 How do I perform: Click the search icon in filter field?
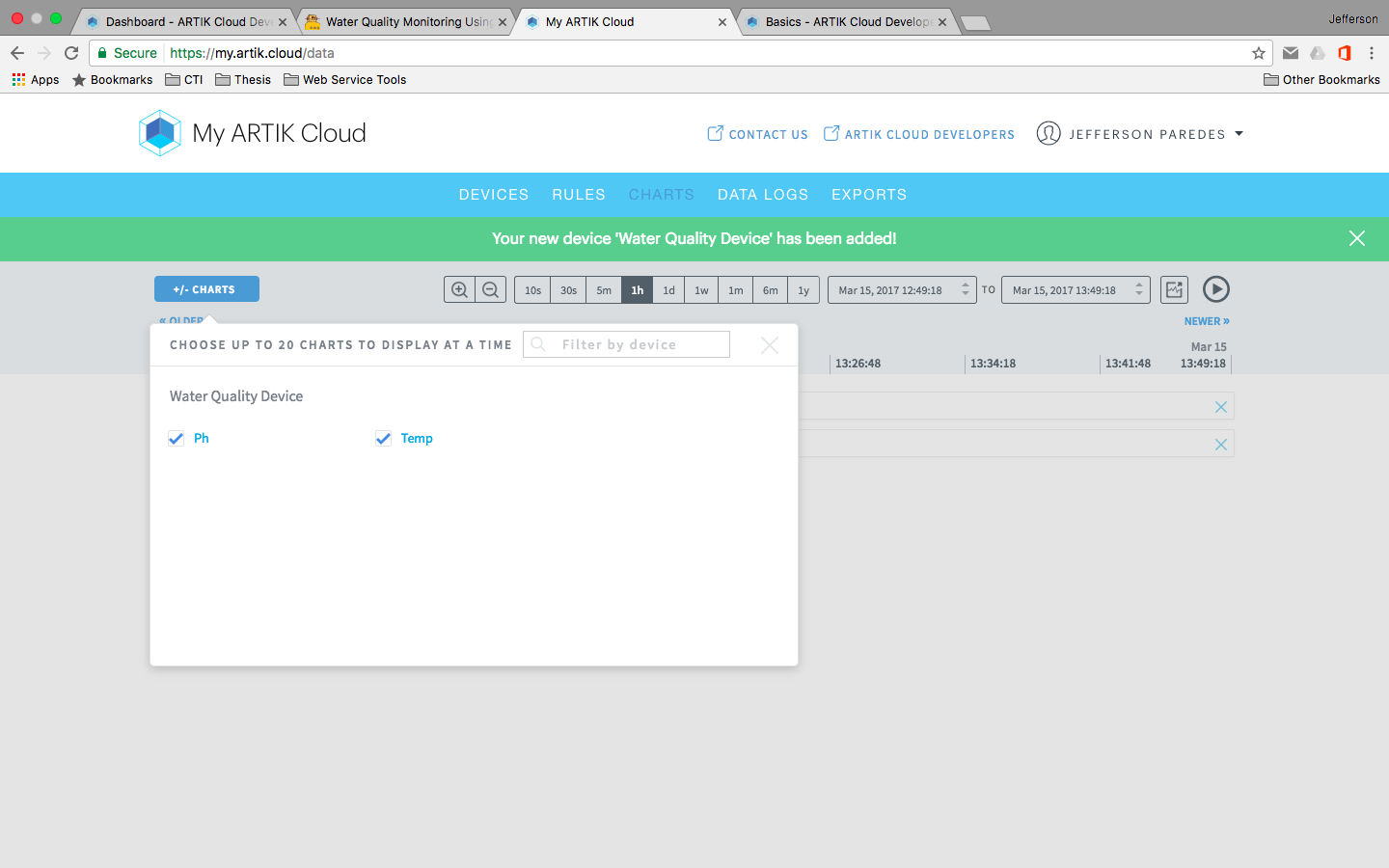coord(538,344)
